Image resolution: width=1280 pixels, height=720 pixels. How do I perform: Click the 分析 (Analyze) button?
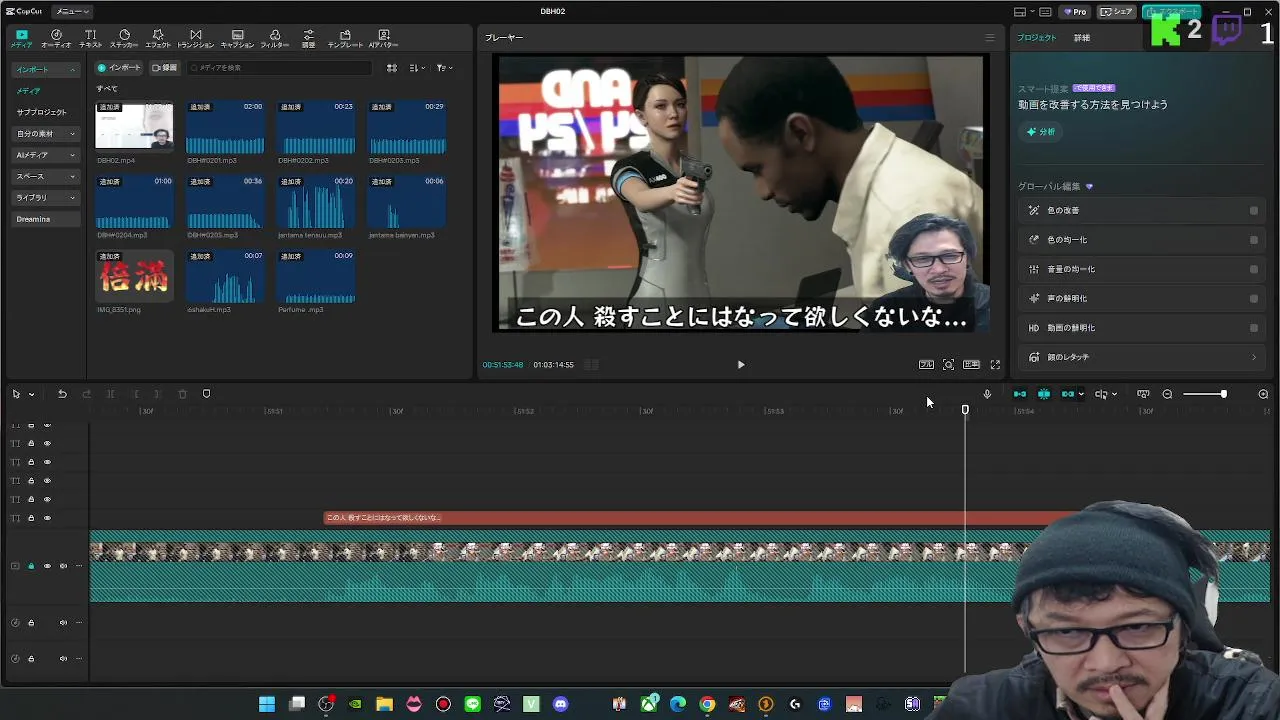pyautogui.click(x=1040, y=132)
